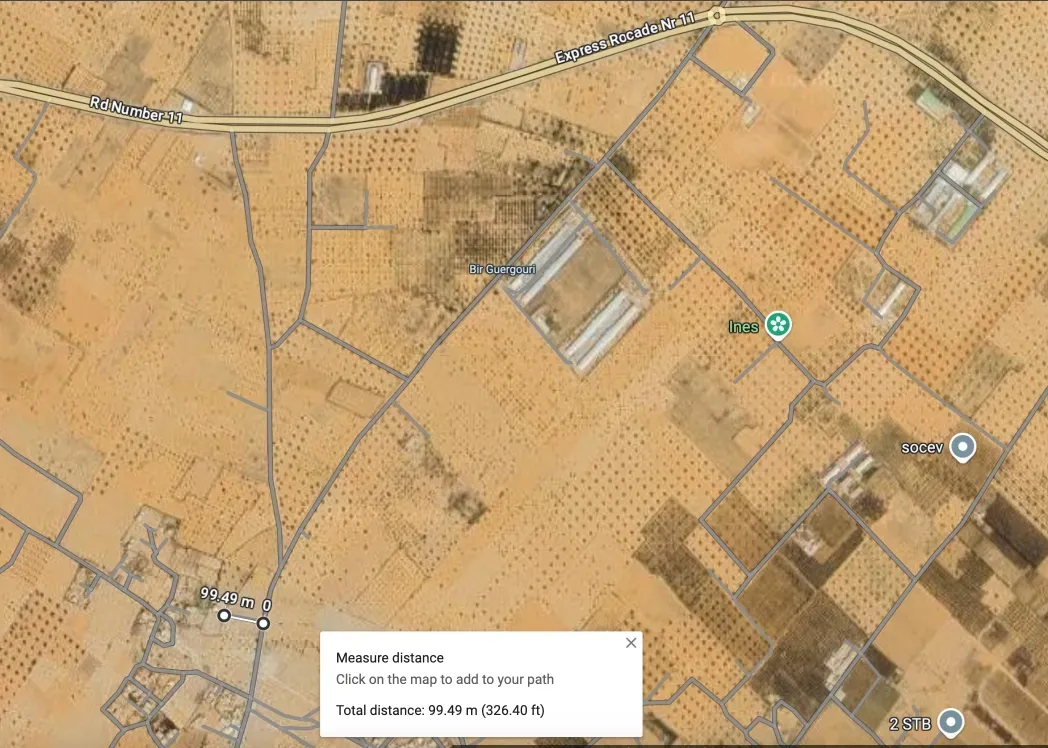The image size is (1048, 748).
Task: Click the green flower icon on the Ines marker
Action: click(777, 324)
